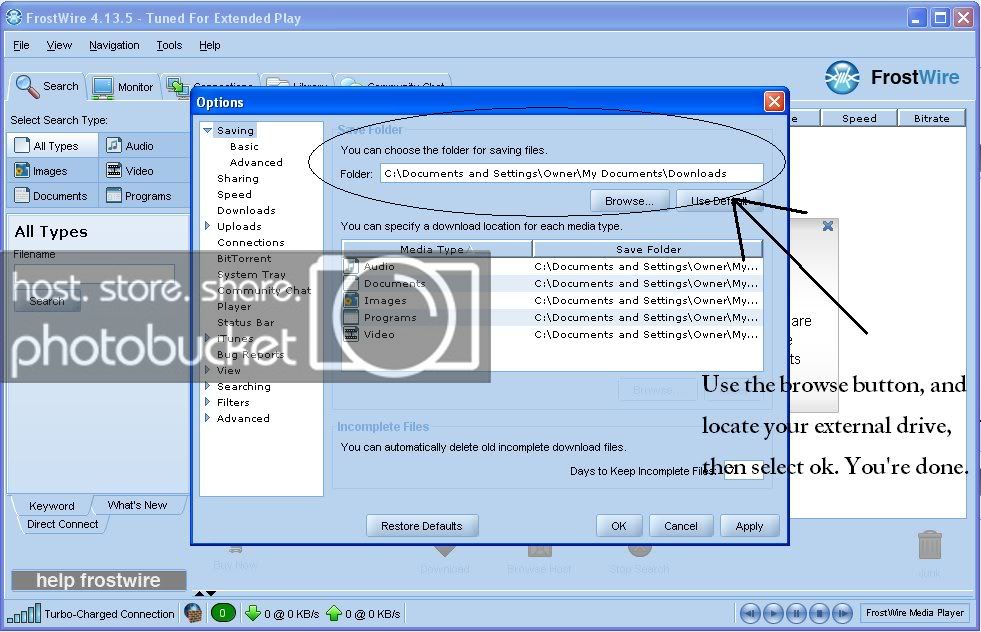Select the Images media type row
The height and width of the screenshot is (632, 981).
click(552, 300)
